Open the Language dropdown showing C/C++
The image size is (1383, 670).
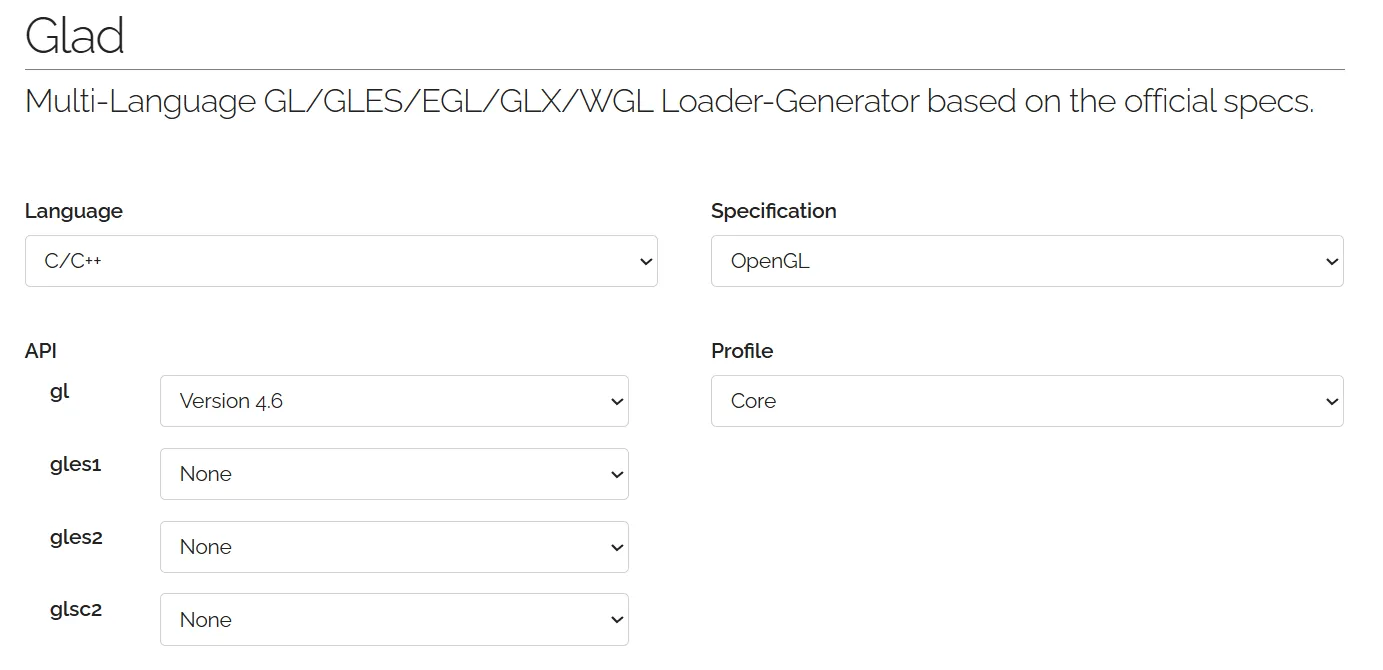point(340,261)
